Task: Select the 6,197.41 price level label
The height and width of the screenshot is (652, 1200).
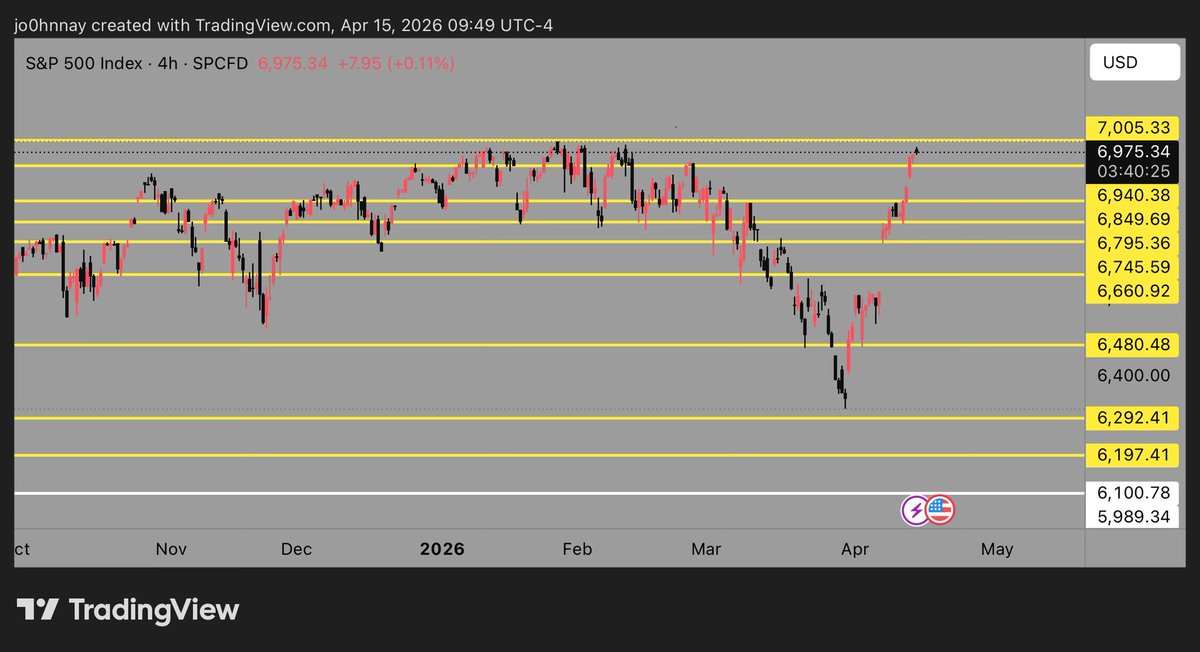Action: pyautogui.click(x=1133, y=455)
